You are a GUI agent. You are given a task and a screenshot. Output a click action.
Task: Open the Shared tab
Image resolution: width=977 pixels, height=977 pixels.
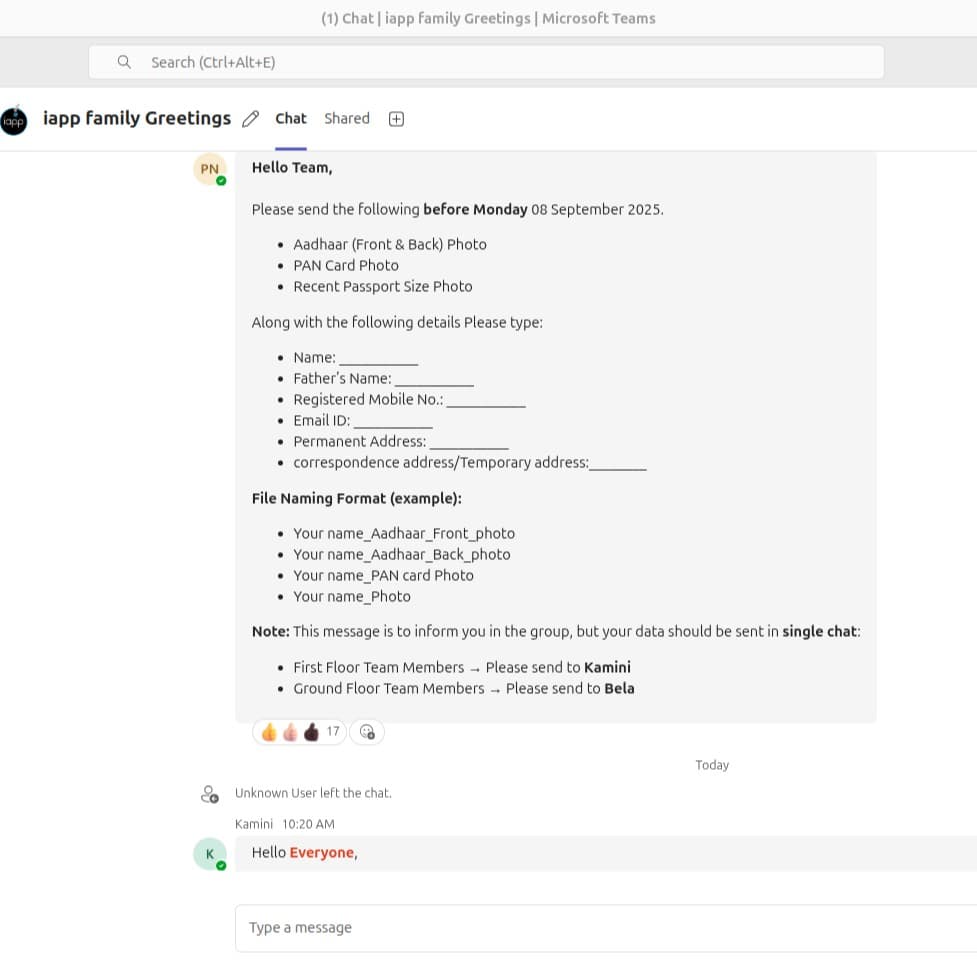click(346, 118)
